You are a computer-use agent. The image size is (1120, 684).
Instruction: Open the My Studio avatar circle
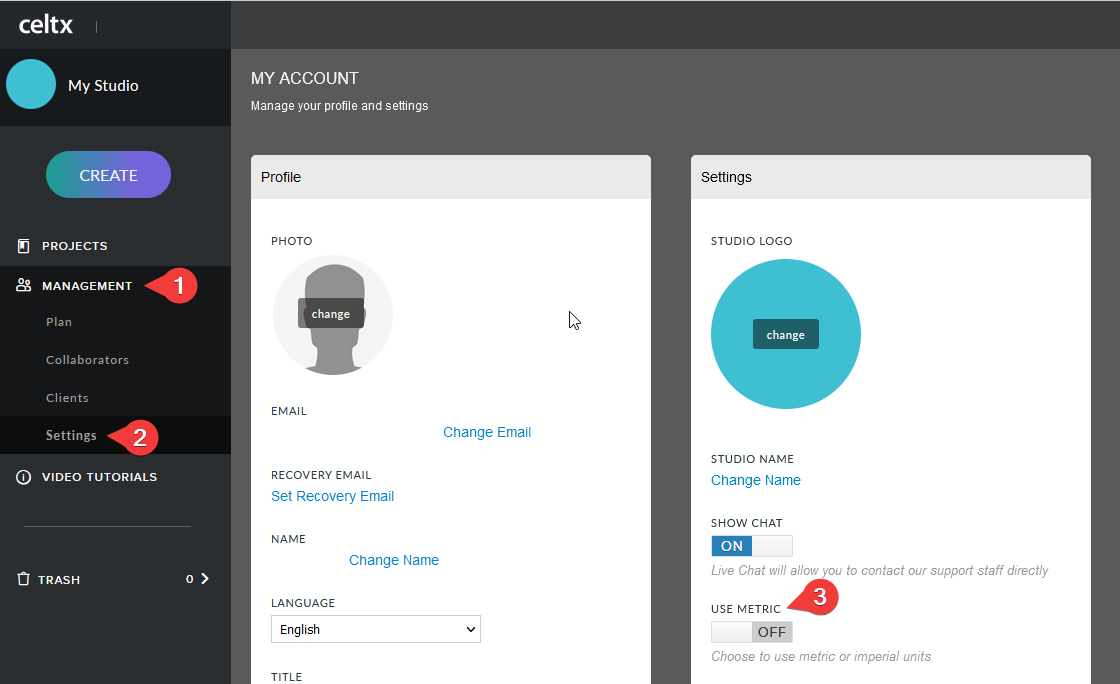pyautogui.click(x=31, y=84)
